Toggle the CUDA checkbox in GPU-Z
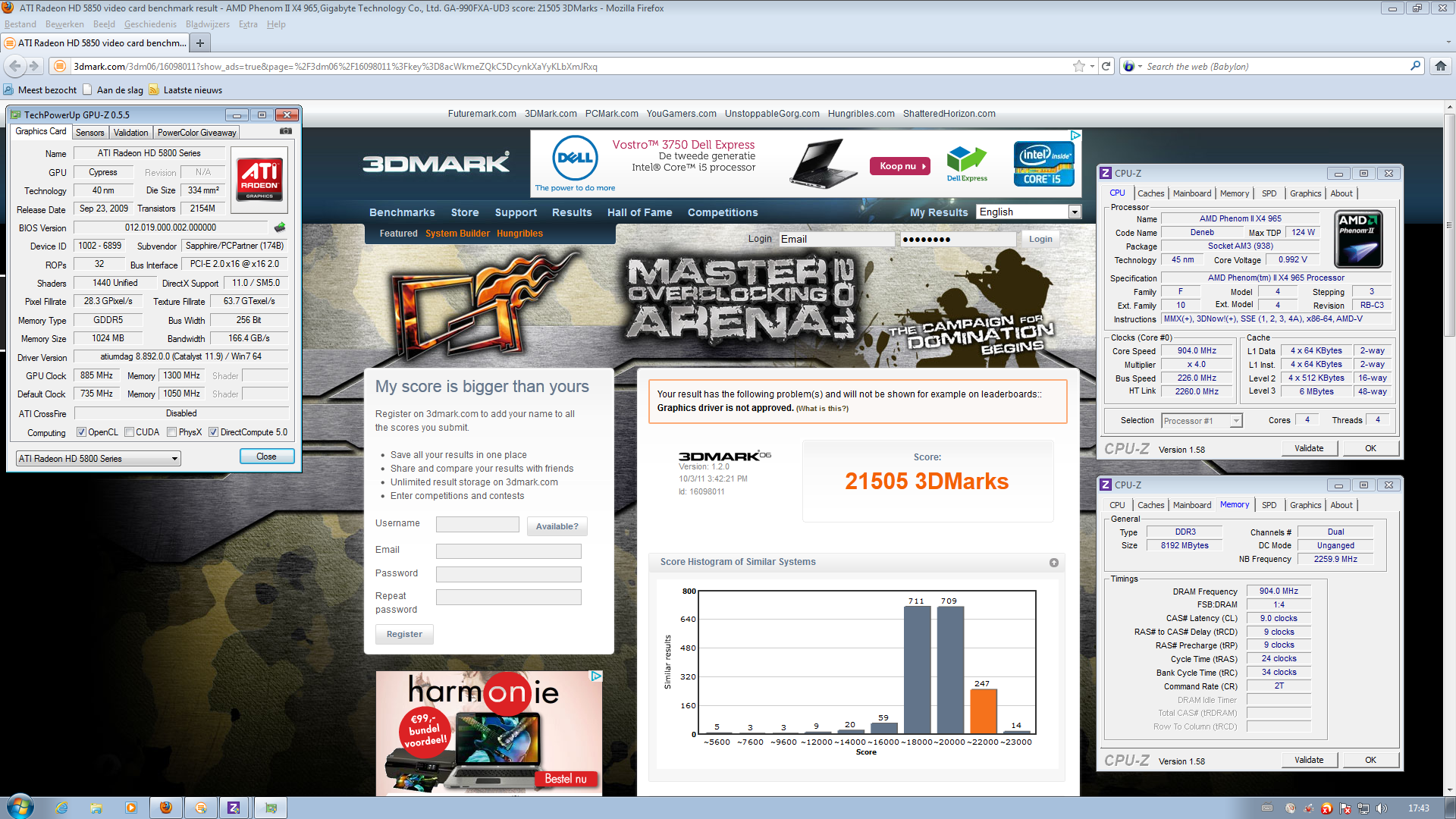Screen dimensions: 1456x819 point(130,432)
